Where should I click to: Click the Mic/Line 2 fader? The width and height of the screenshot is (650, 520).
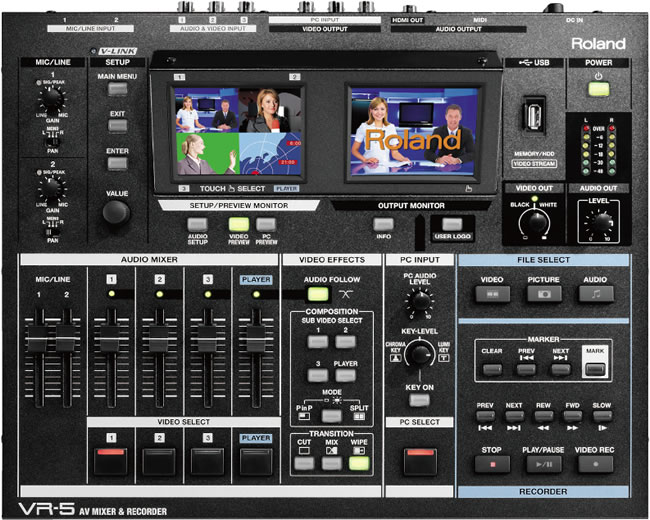(x=66, y=338)
